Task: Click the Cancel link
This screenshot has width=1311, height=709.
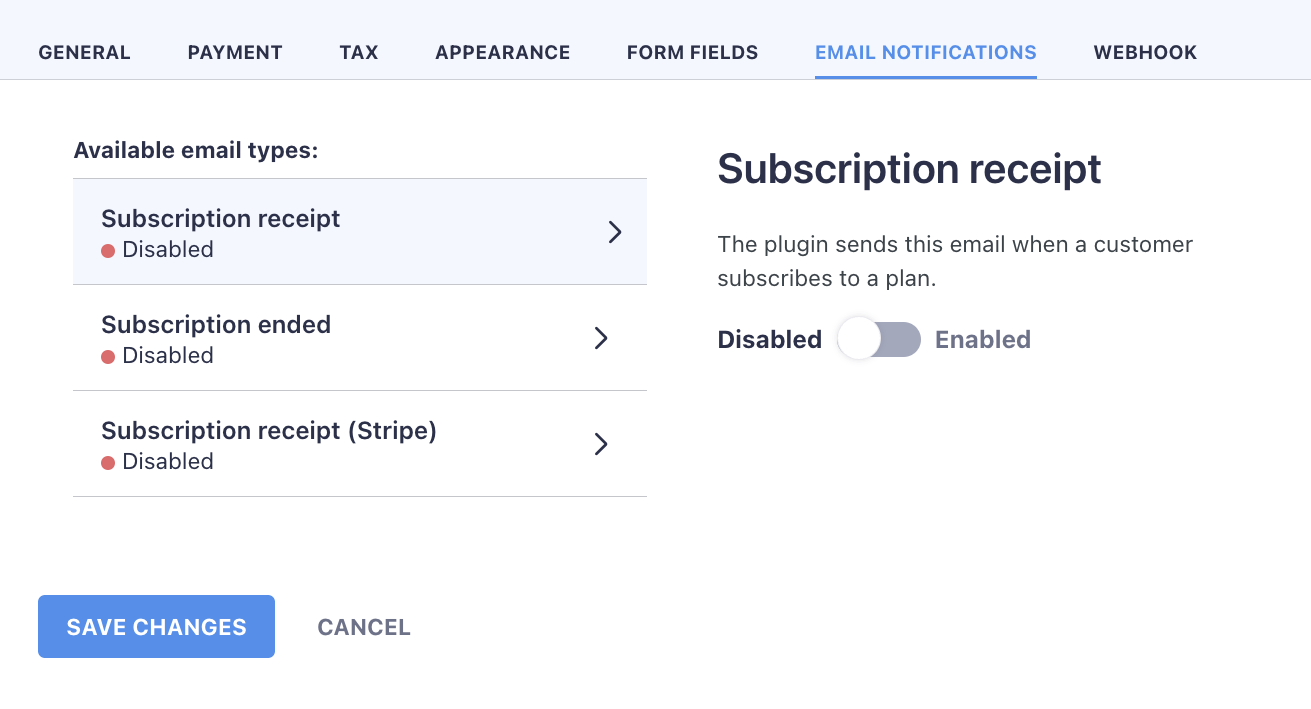Action: 364,627
